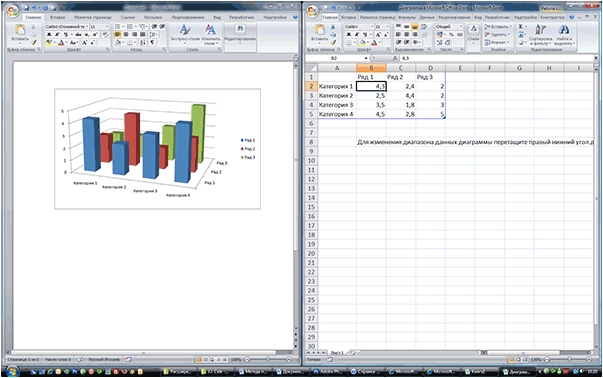Toggle italic formatting in Excel ribbon
603x378 pixels.
click(x=356, y=35)
